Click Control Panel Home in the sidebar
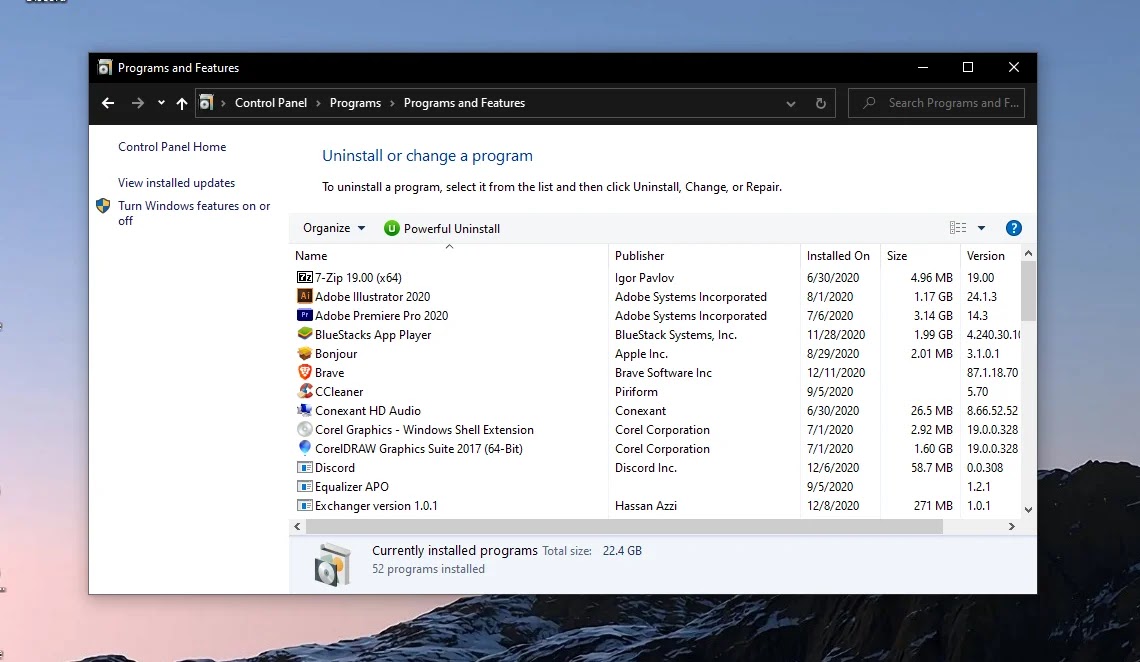The height and width of the screenshot is (662, 1140). pos(171,146)
